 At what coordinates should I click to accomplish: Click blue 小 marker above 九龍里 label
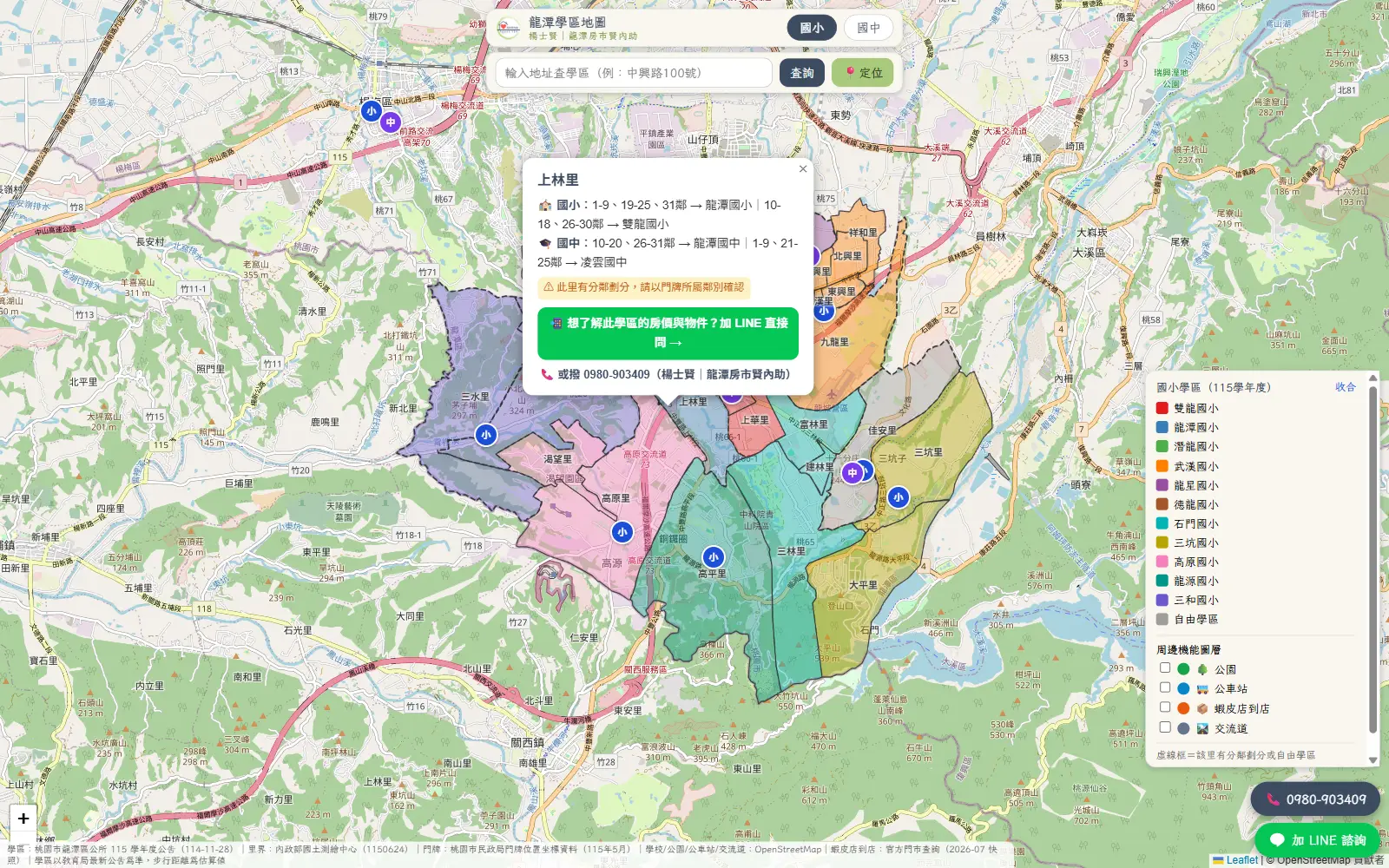point(824,311)
